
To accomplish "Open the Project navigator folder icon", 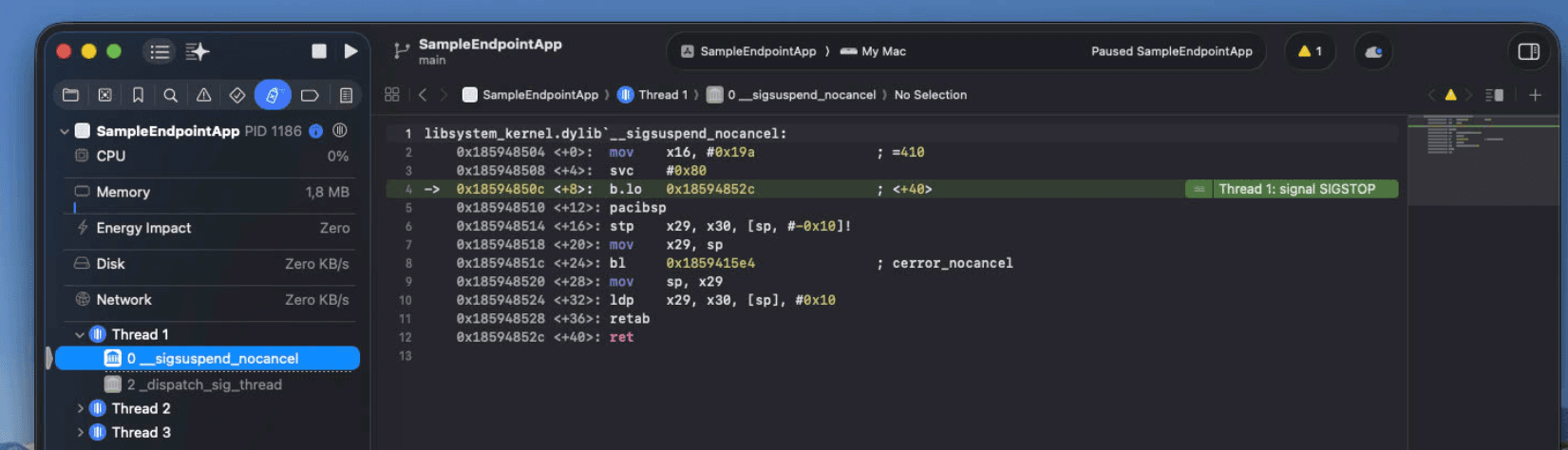I will [x=70, y=95].
